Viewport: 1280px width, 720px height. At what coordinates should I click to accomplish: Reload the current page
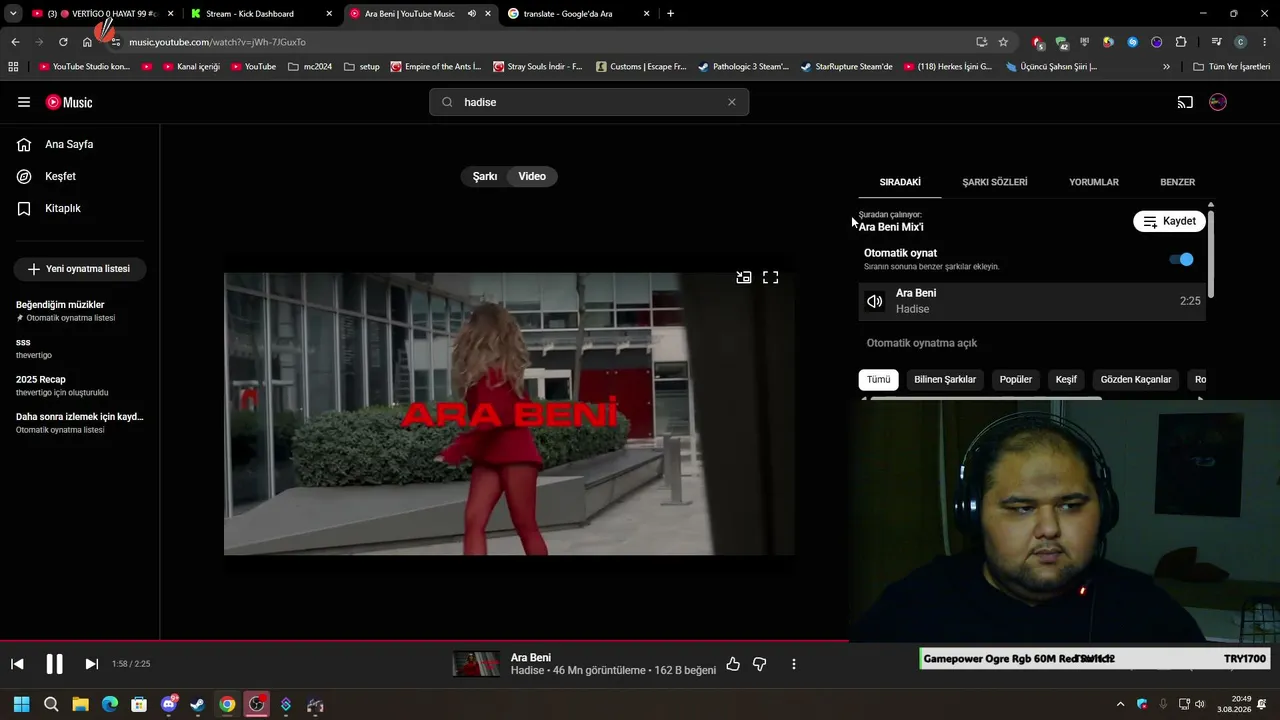pos(63,42)
